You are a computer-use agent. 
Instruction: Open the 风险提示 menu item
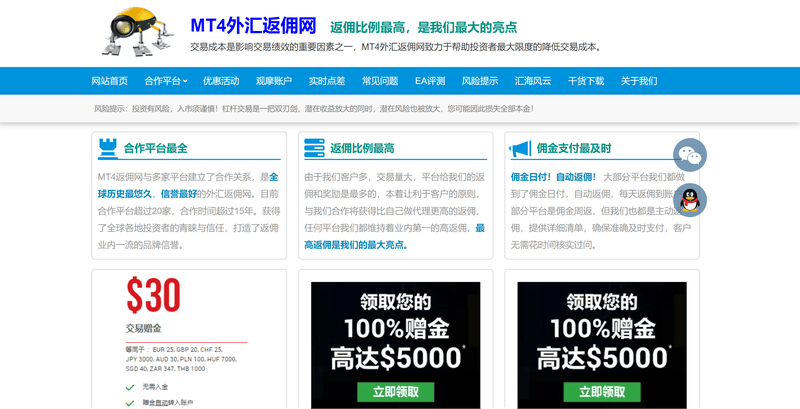tap(480, 81)
